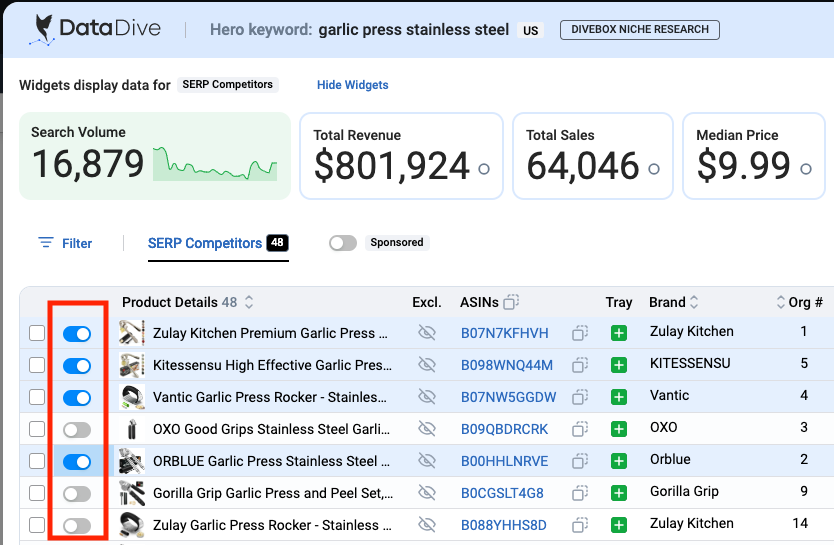Add ORBLUE Garlic Press to tray
Viewport: 834px width, 545px height.
pyautogui.click(x=619, y=461)
